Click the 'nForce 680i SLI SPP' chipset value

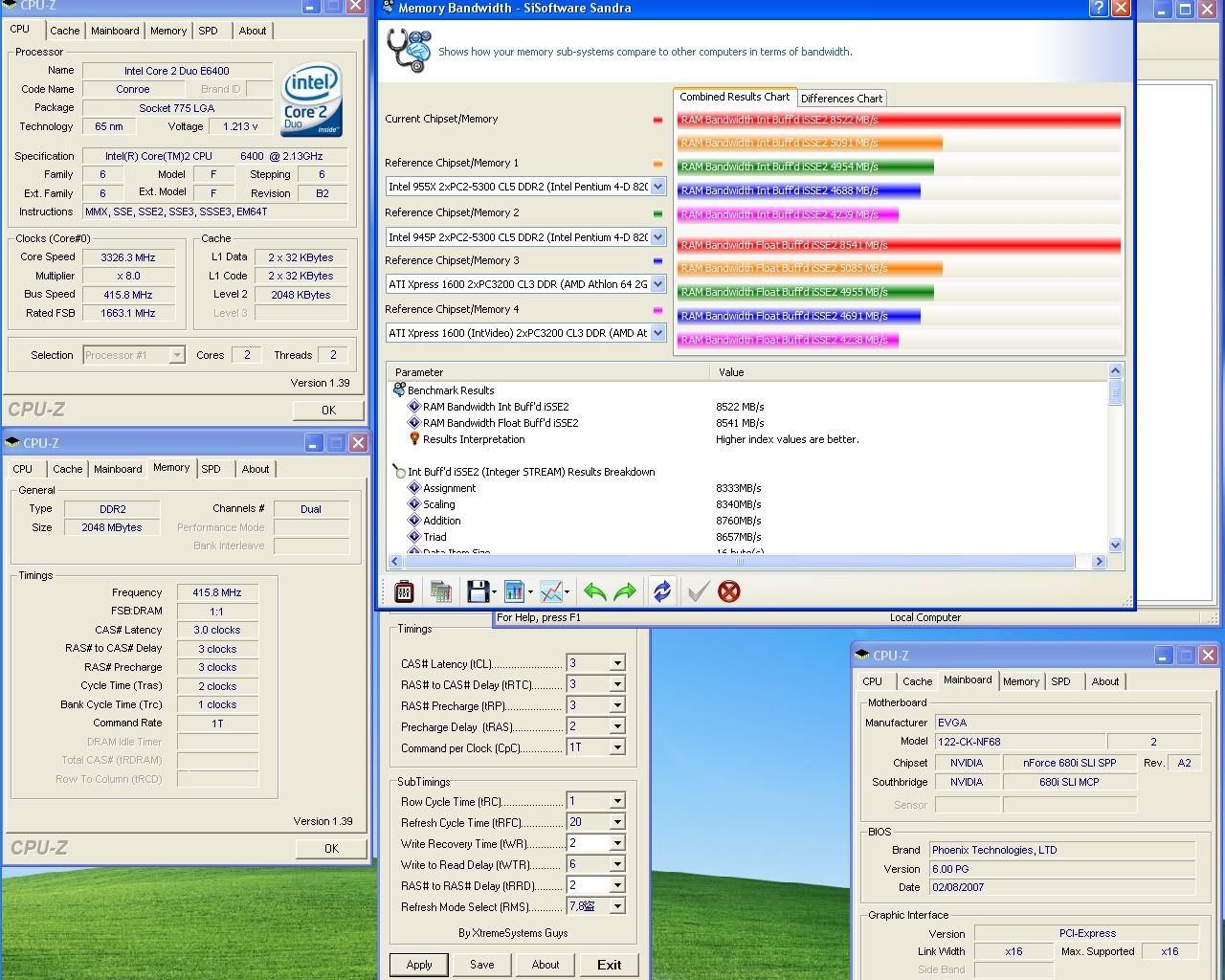tap(1069, 763)
